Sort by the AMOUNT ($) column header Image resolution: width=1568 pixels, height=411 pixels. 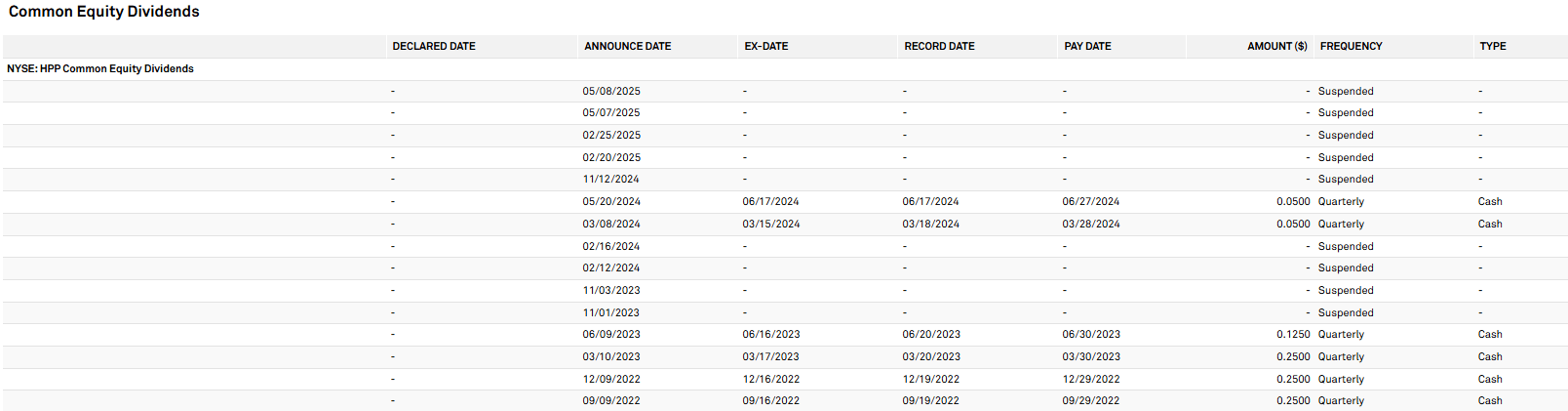click(1276, 46)
